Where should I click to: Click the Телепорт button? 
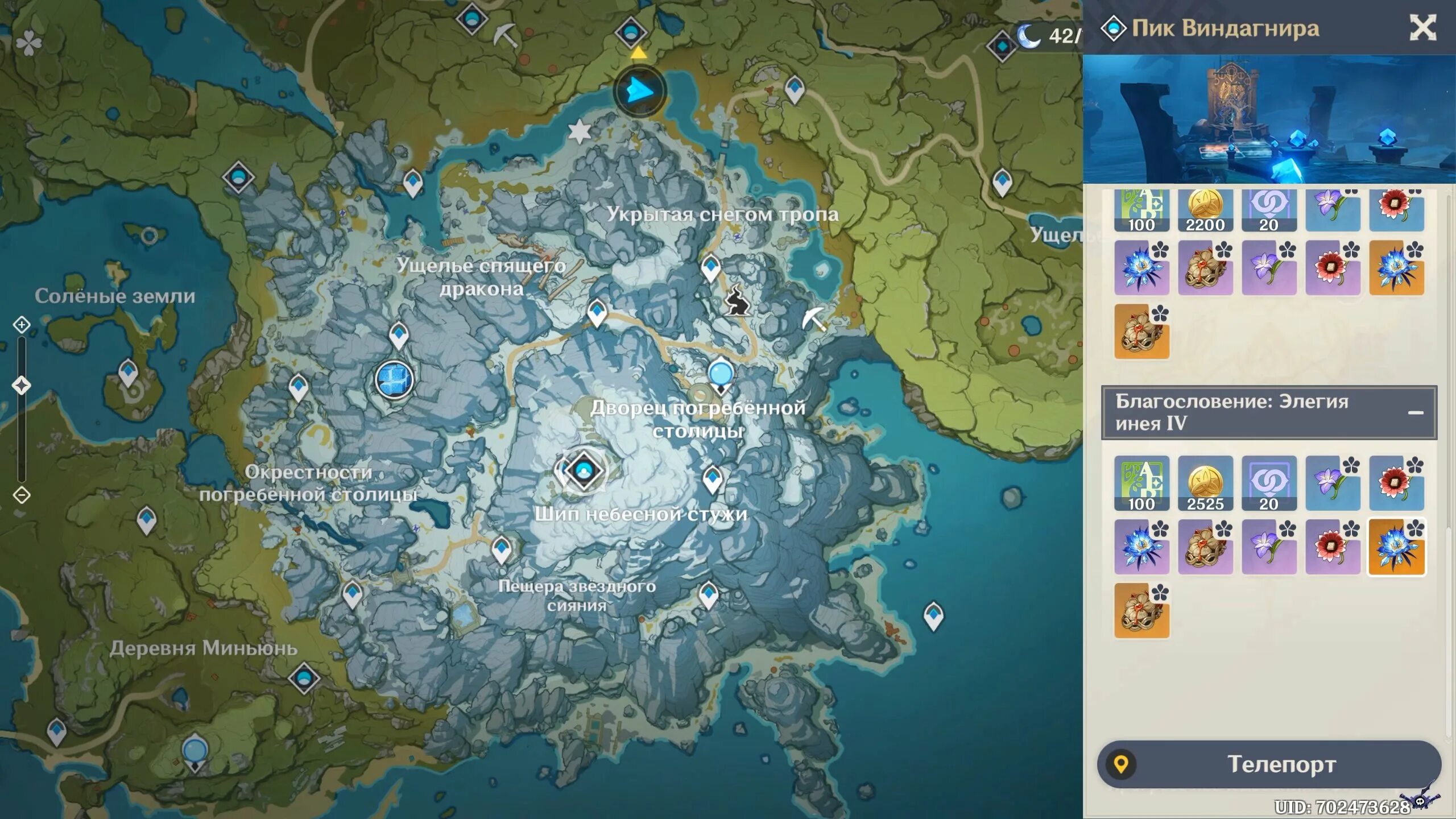tap(1268, 764)
